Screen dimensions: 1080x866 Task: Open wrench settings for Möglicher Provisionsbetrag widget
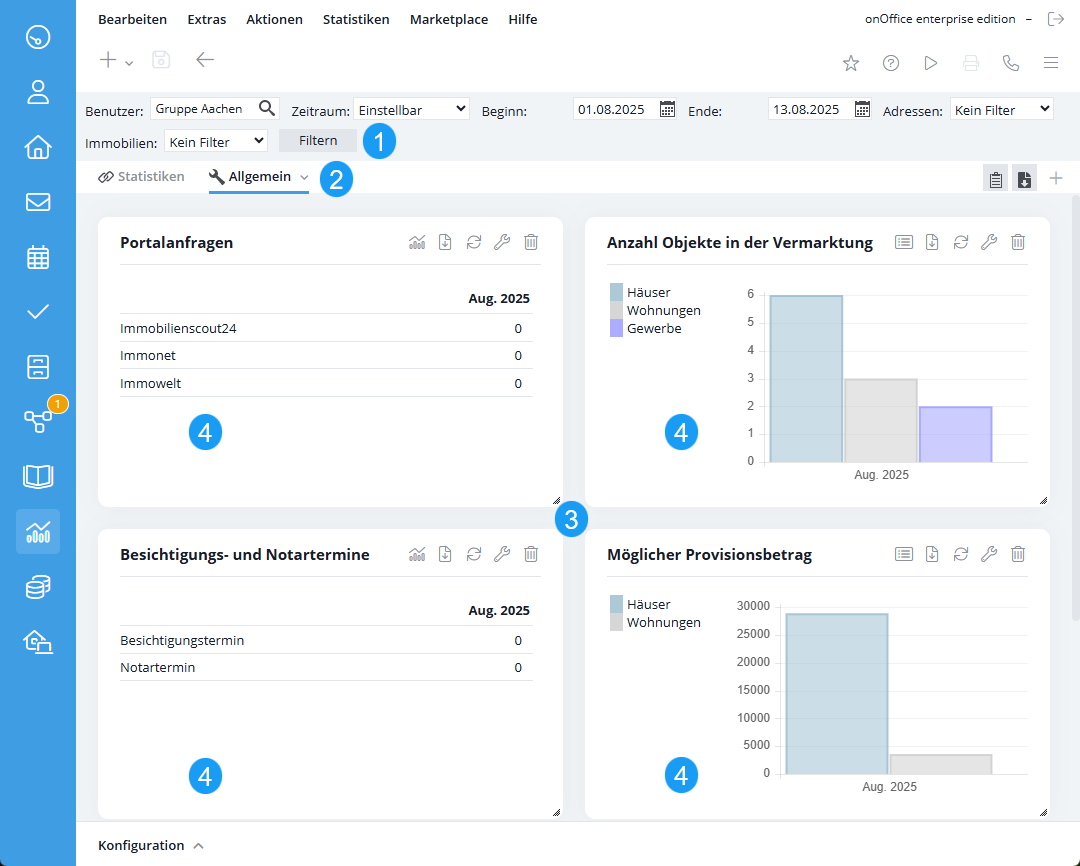point(989,554)
